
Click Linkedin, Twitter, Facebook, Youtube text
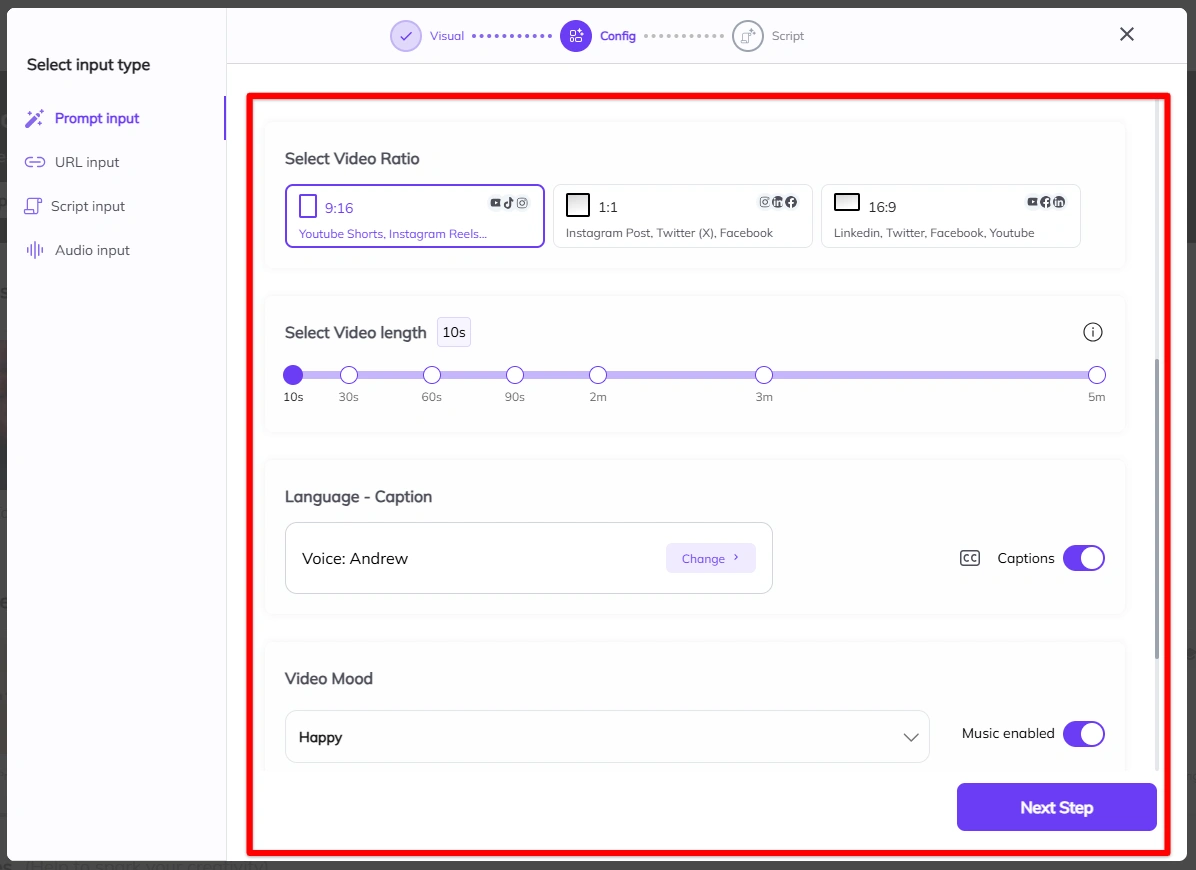934,233
